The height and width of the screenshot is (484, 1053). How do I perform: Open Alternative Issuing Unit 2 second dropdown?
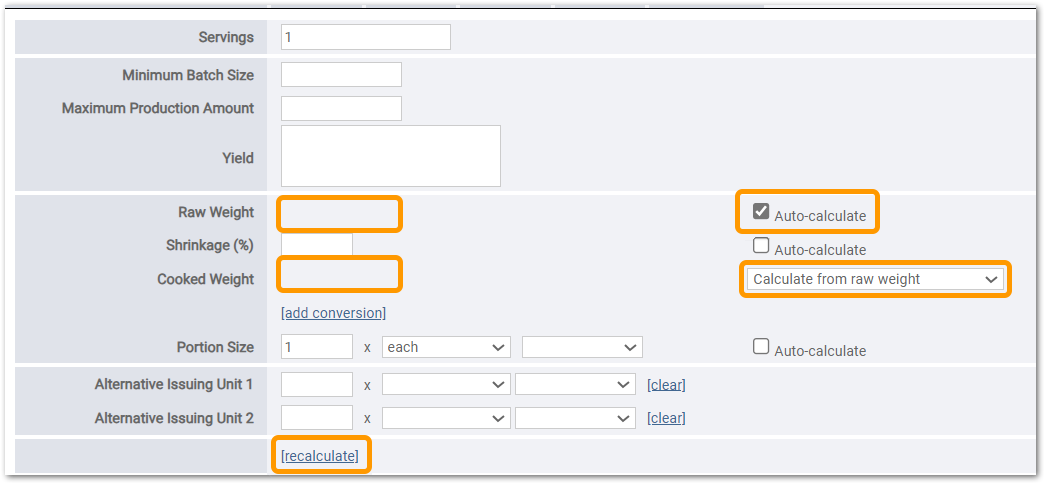tap(576, 418)
